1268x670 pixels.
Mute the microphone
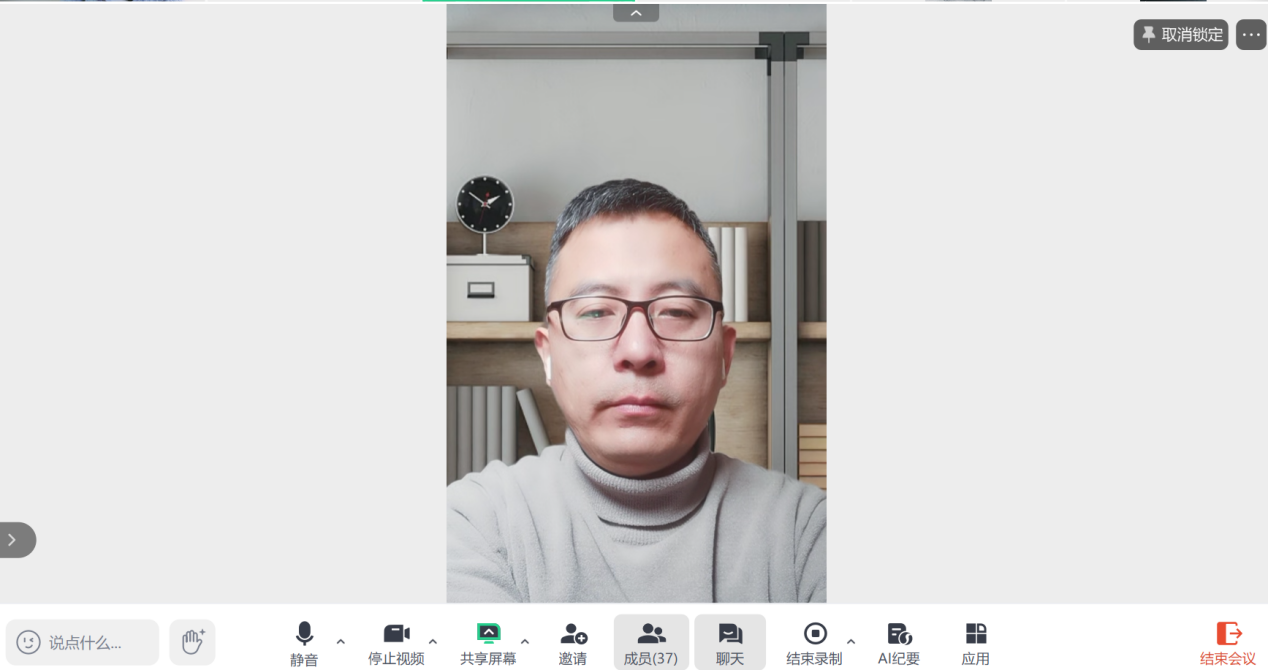pyautogui.click(x=304, y=640)
